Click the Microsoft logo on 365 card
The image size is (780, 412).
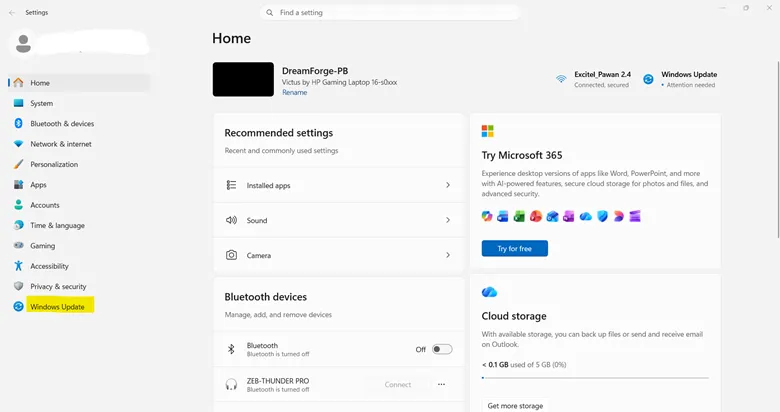pyautogui.click(x=488, y=131)
